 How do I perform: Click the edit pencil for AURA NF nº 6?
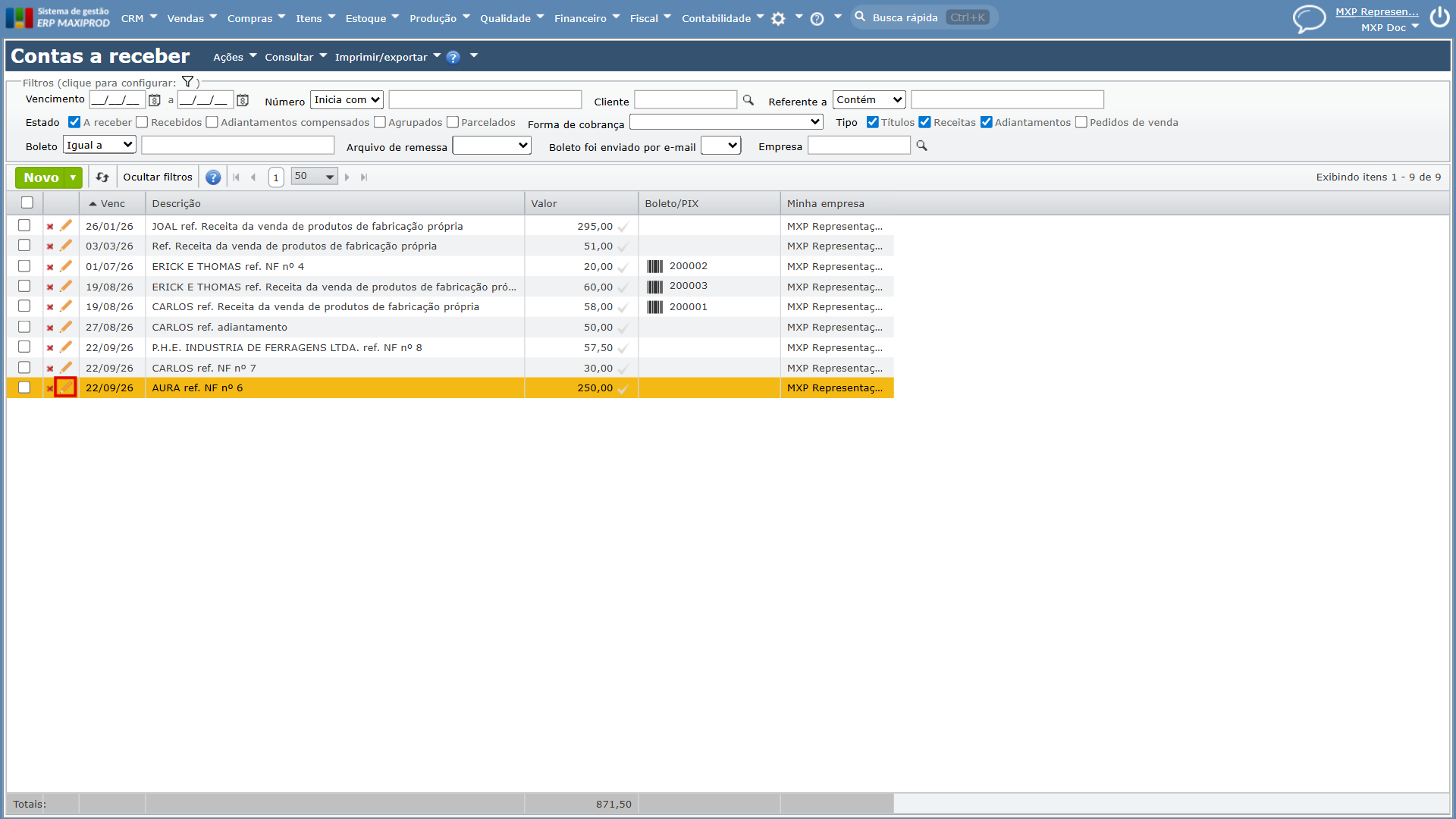(66, 388)
